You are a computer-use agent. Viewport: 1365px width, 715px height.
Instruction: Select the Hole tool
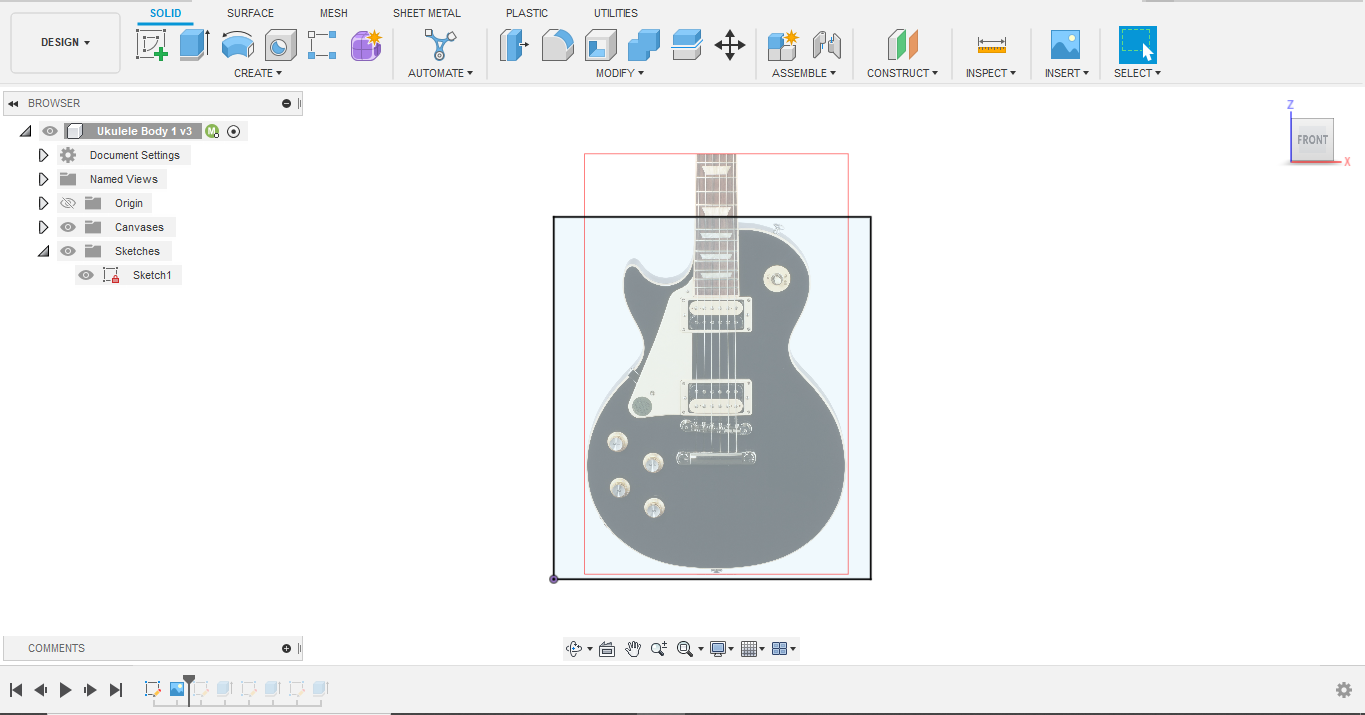(280, 45)
